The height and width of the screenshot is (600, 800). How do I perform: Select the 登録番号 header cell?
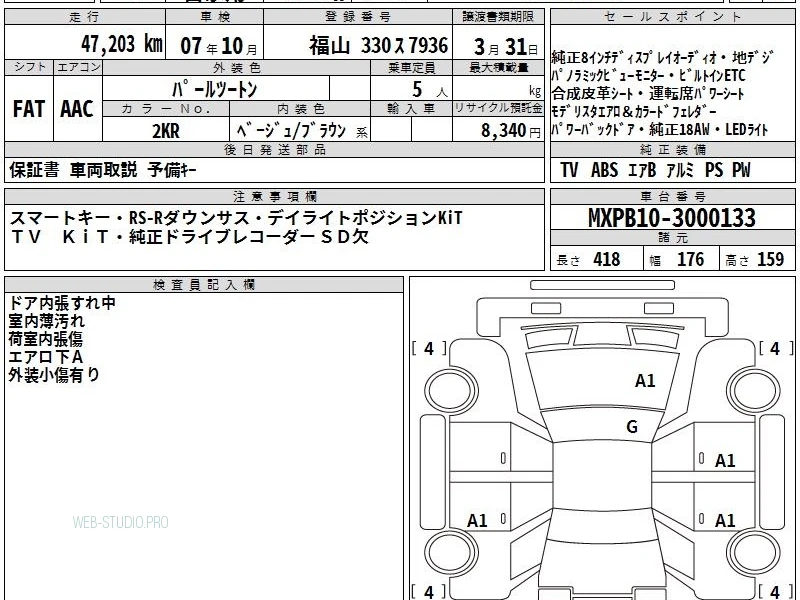pos(358,17)
